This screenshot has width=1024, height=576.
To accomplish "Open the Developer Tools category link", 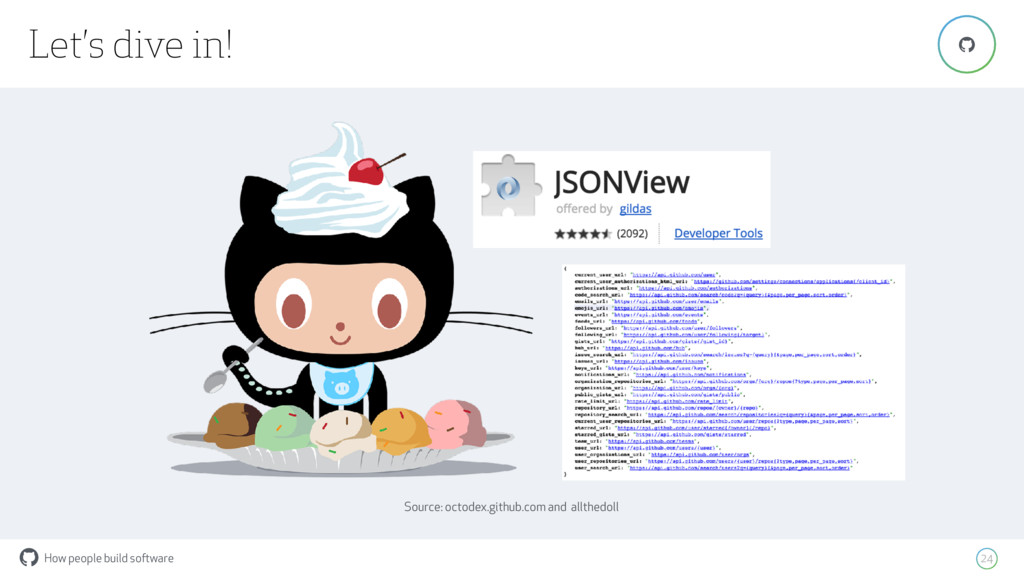I will click(x=718, y=233).
